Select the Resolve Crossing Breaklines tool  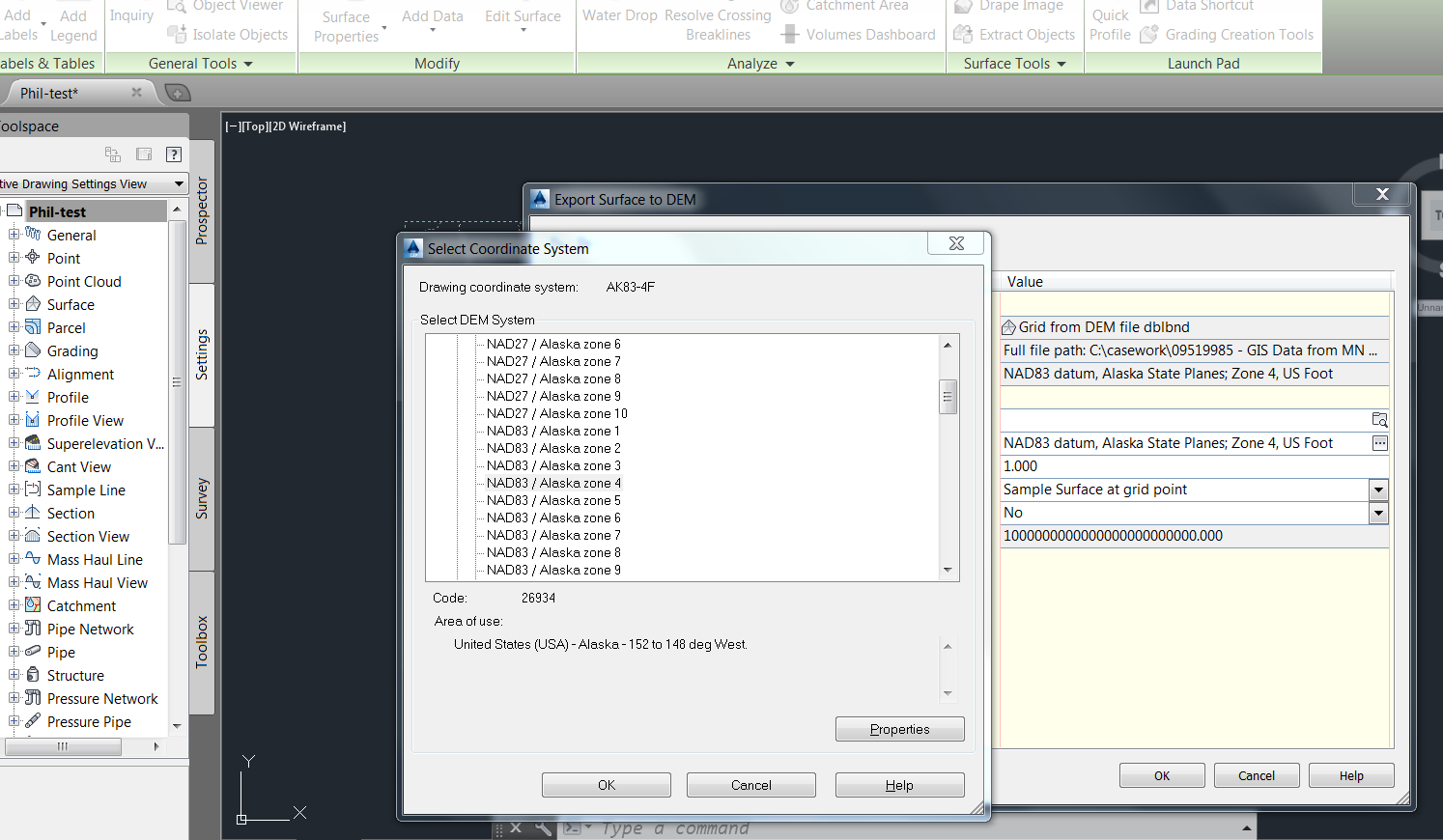(718, 24)
